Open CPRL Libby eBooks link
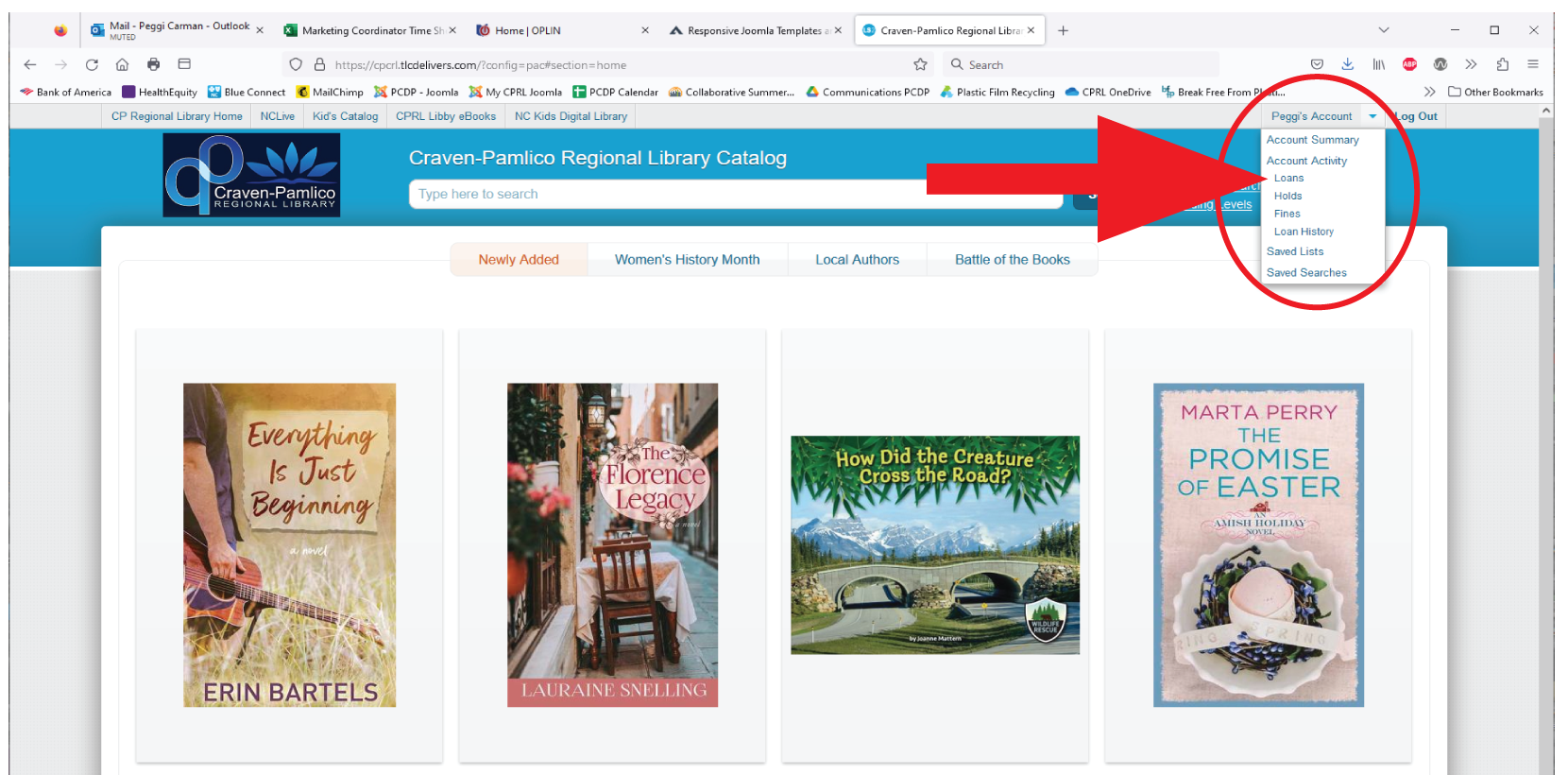This screenshot has width=1568, height=775. (446, 116)
